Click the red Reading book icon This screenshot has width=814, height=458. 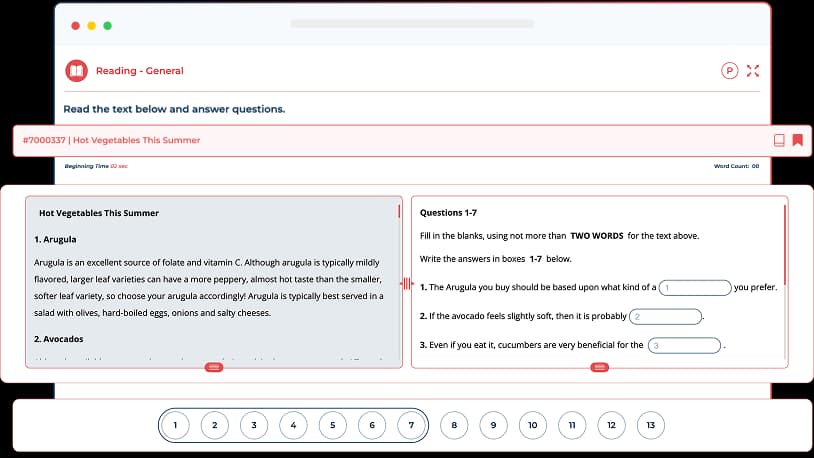tap(76, 71)
